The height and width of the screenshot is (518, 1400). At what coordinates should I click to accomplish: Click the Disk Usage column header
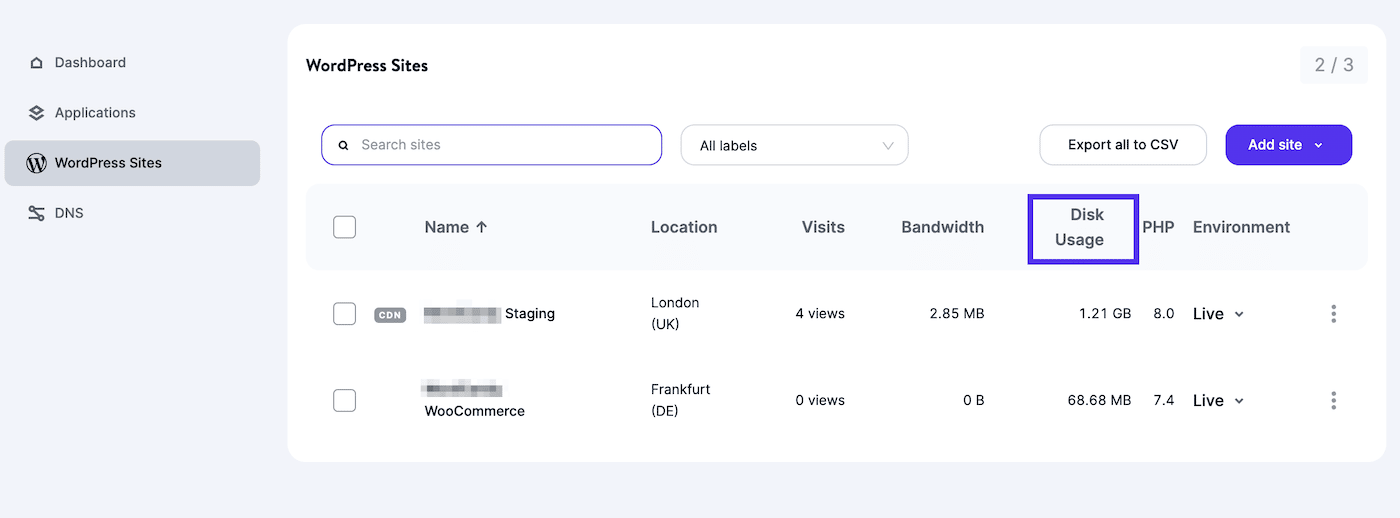coord(1081,227)
